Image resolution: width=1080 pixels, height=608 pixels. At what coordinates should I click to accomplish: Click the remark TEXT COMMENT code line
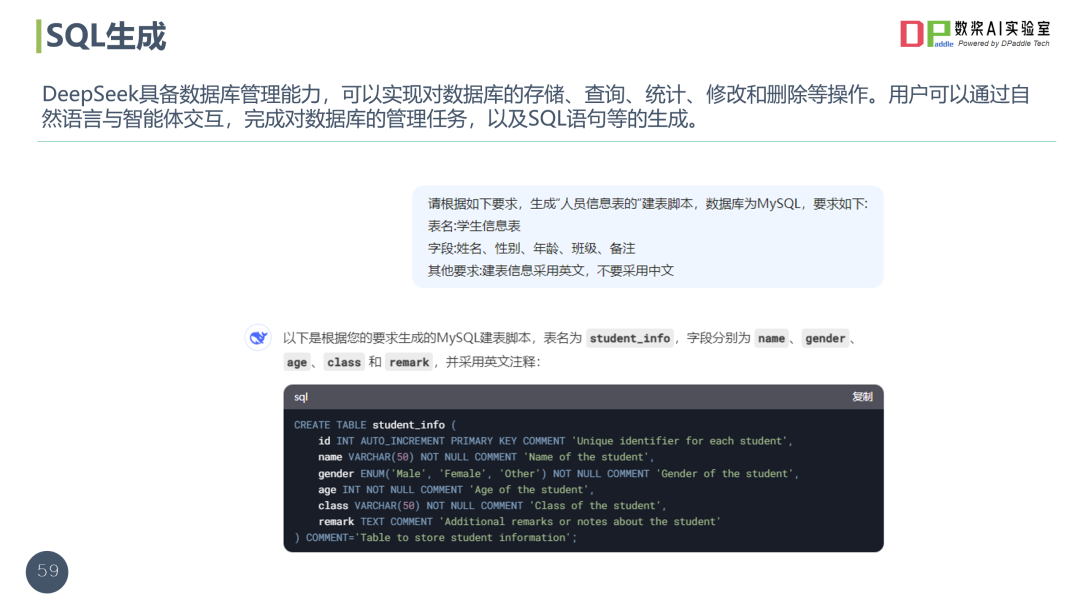click(x=519, y=521)
